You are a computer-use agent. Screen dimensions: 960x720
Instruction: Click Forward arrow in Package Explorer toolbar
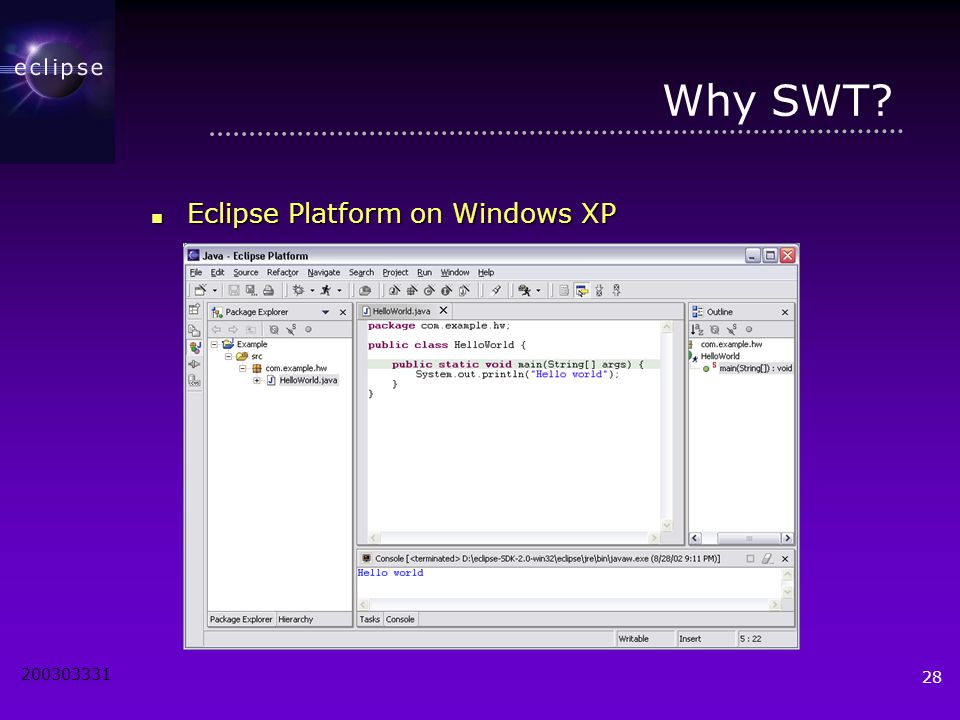tap(233, 329)
